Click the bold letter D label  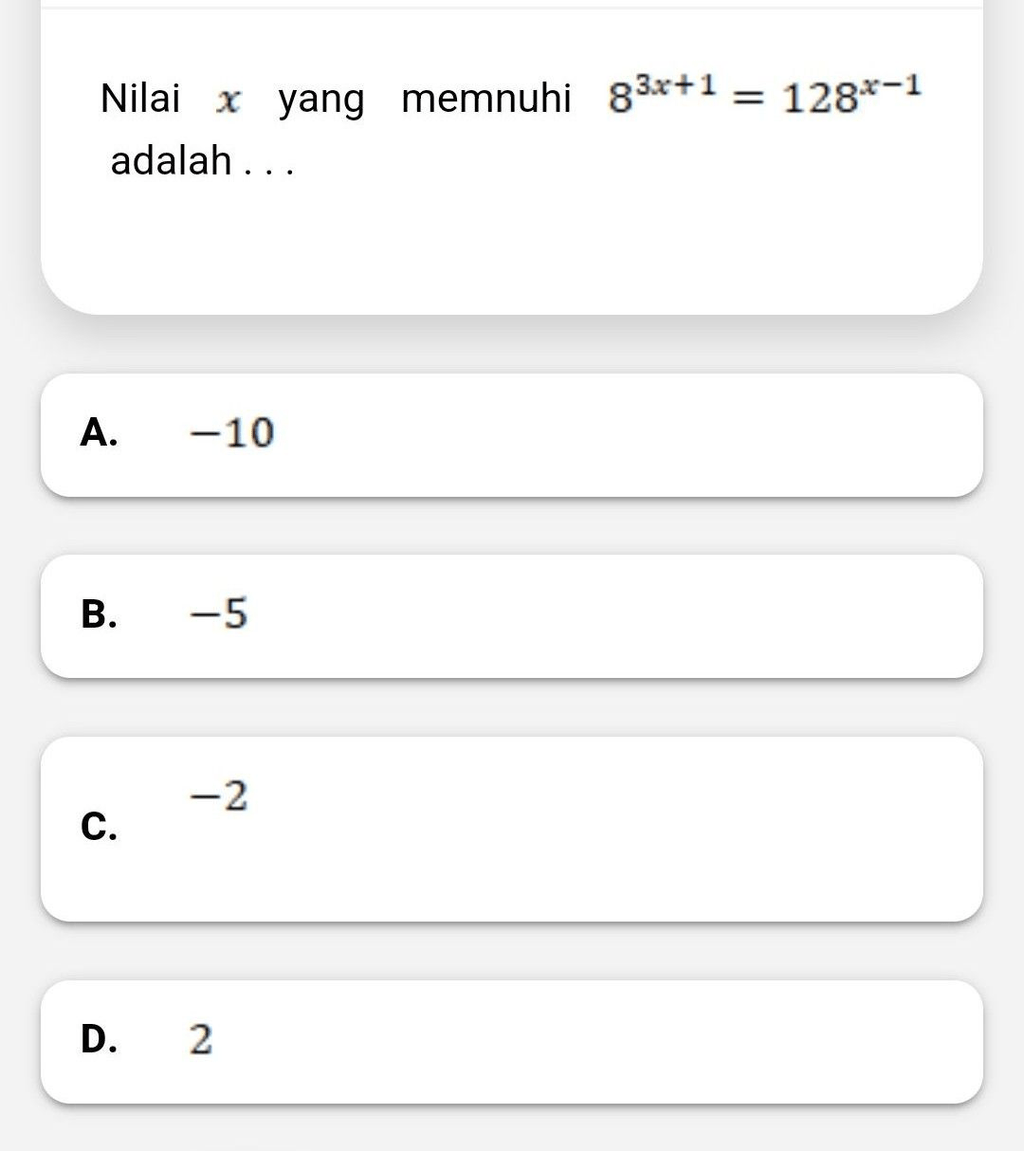pos(99,1039)
